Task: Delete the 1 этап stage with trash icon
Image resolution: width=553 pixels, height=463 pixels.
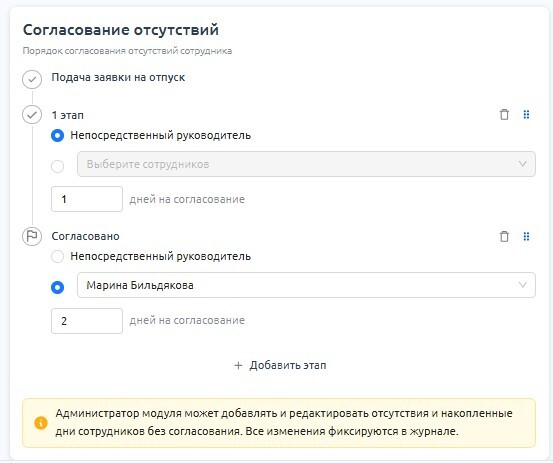Action: (504, 115)
